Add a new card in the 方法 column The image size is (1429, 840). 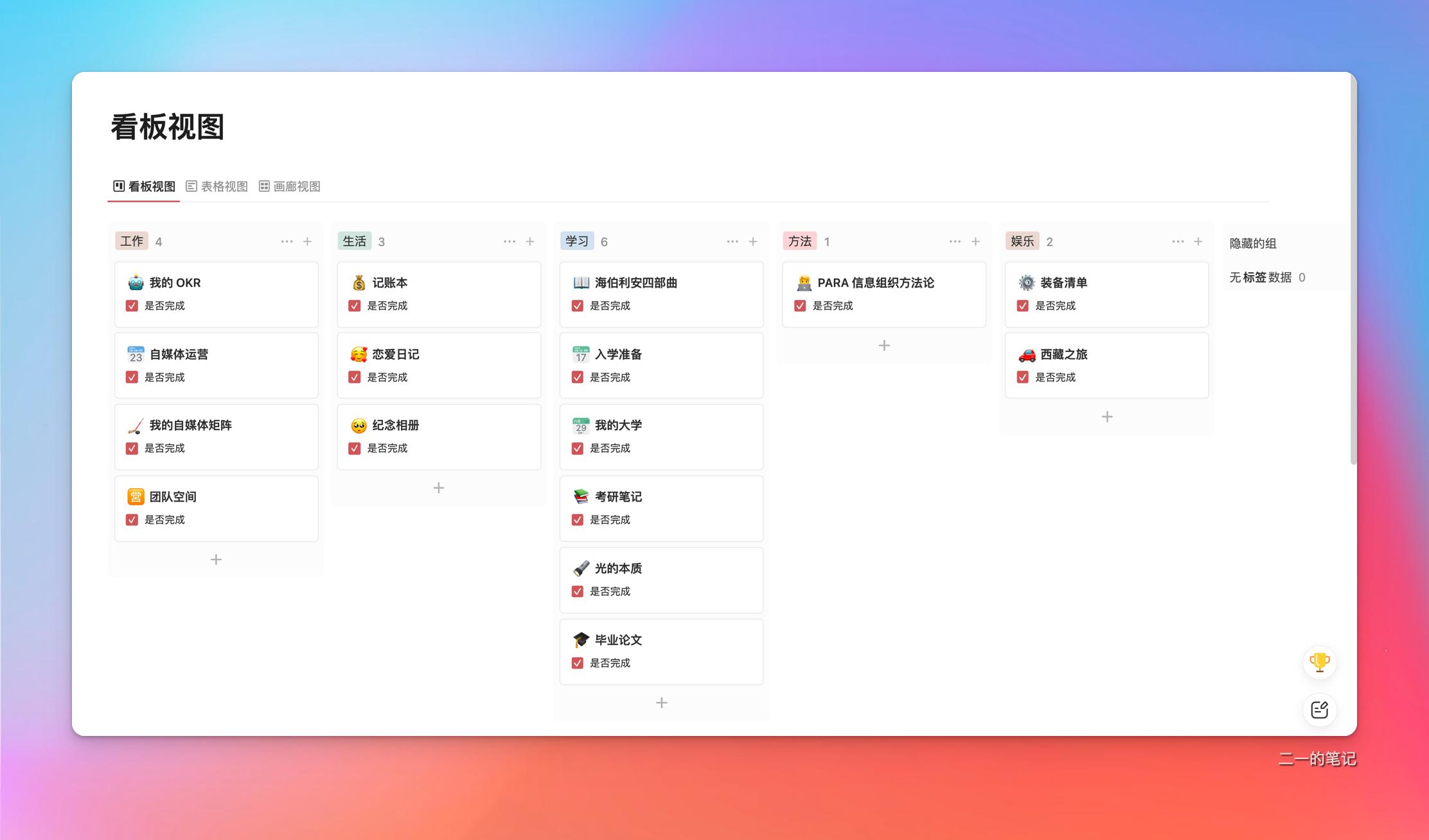(883, 345)
